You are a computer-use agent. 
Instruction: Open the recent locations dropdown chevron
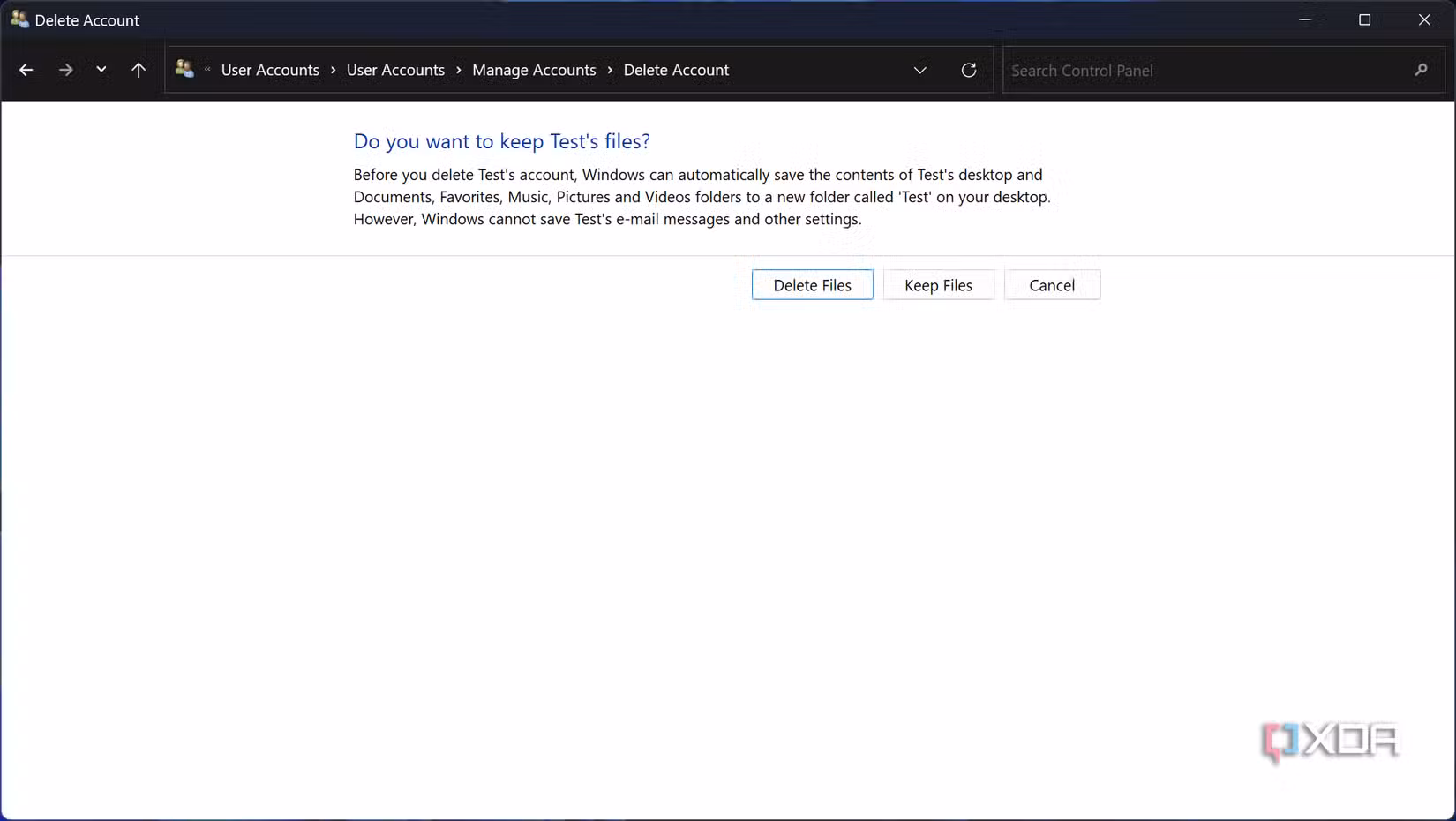(101, 70)
